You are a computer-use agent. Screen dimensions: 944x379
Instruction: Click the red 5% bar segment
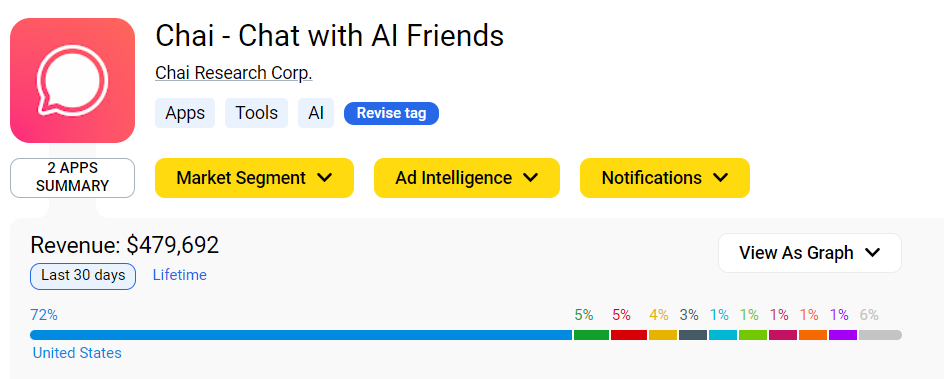pos(629,335)
